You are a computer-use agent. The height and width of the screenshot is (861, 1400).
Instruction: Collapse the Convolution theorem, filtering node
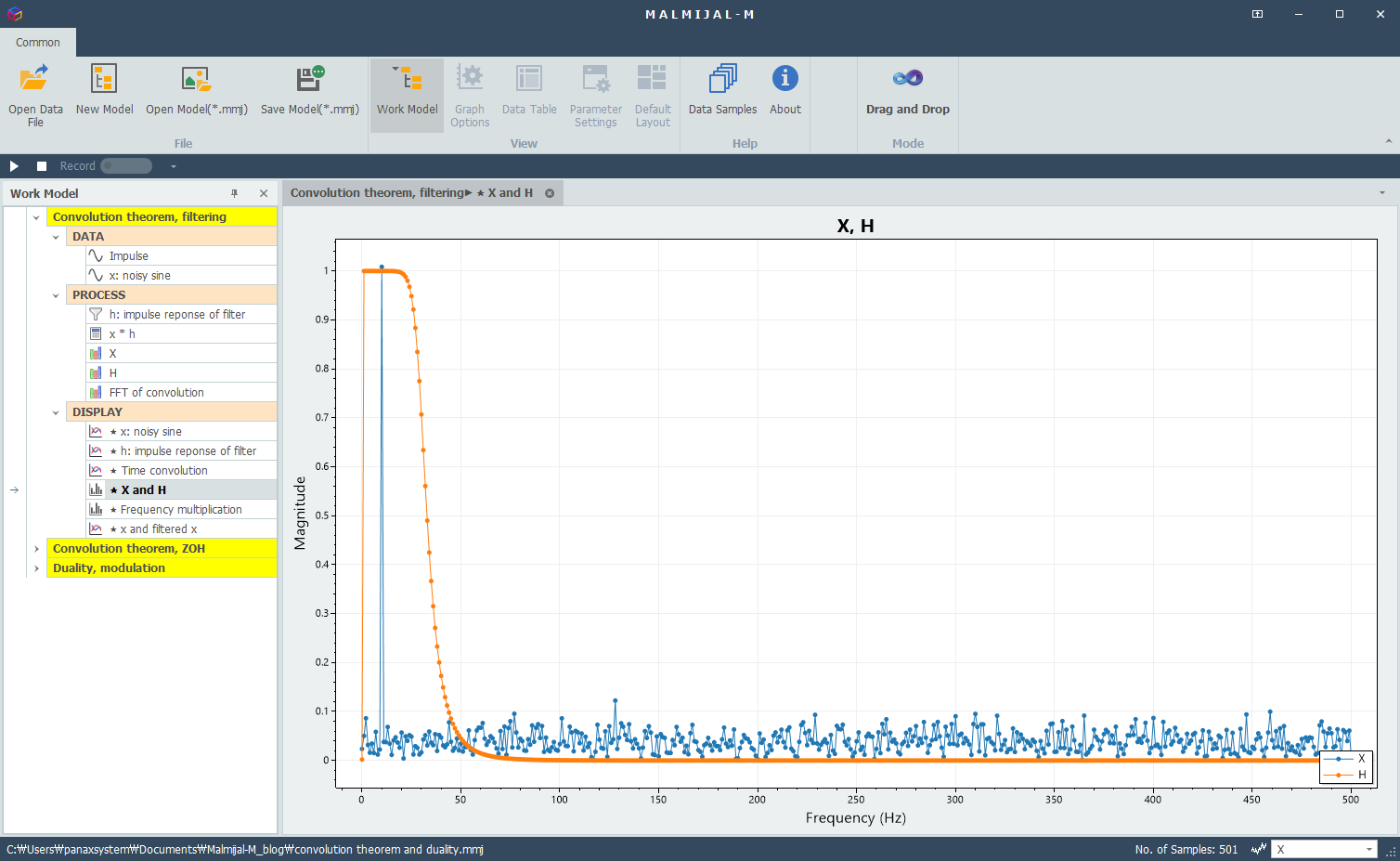click(x=36, y=217)
